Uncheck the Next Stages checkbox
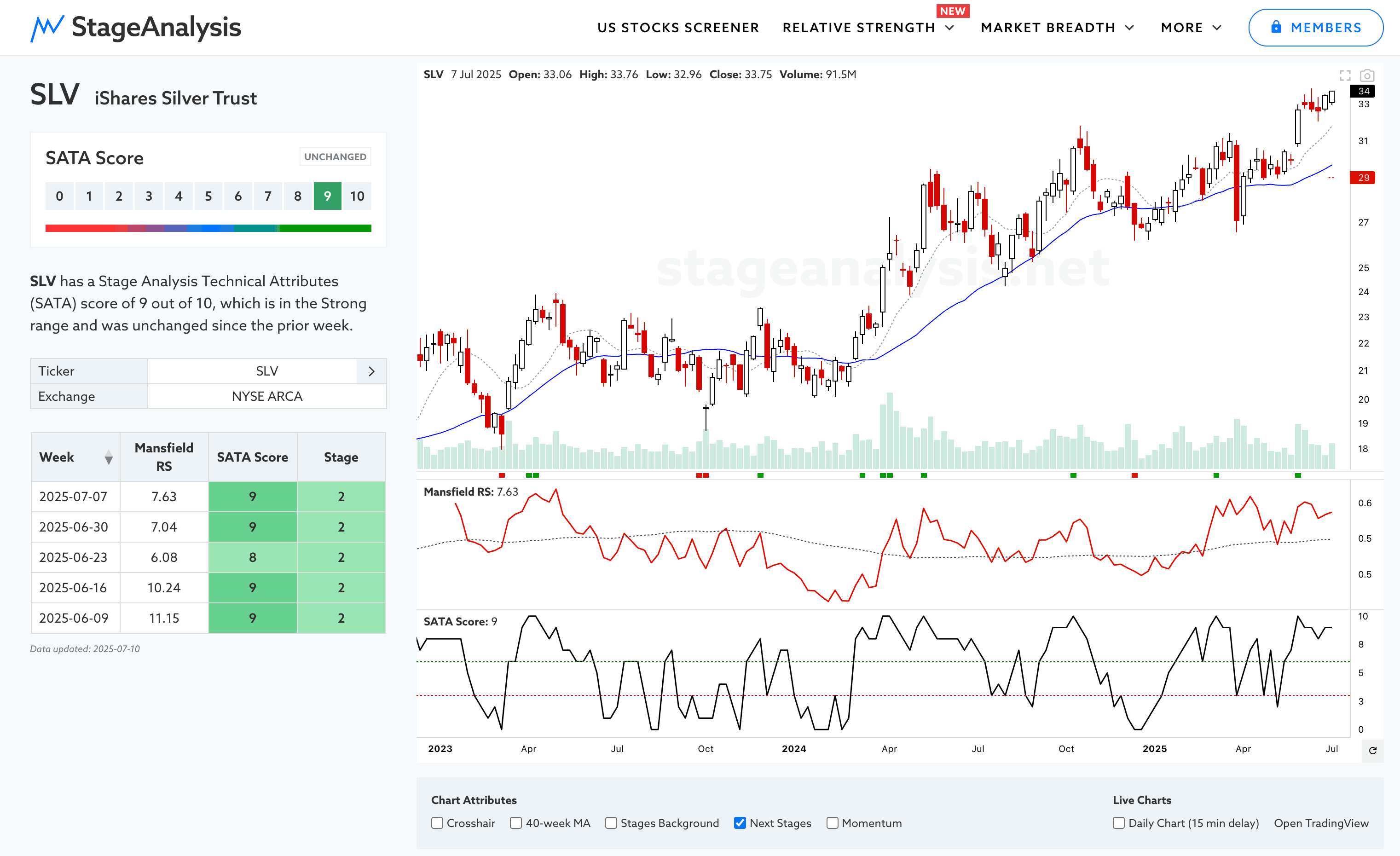 coord(740,823)
